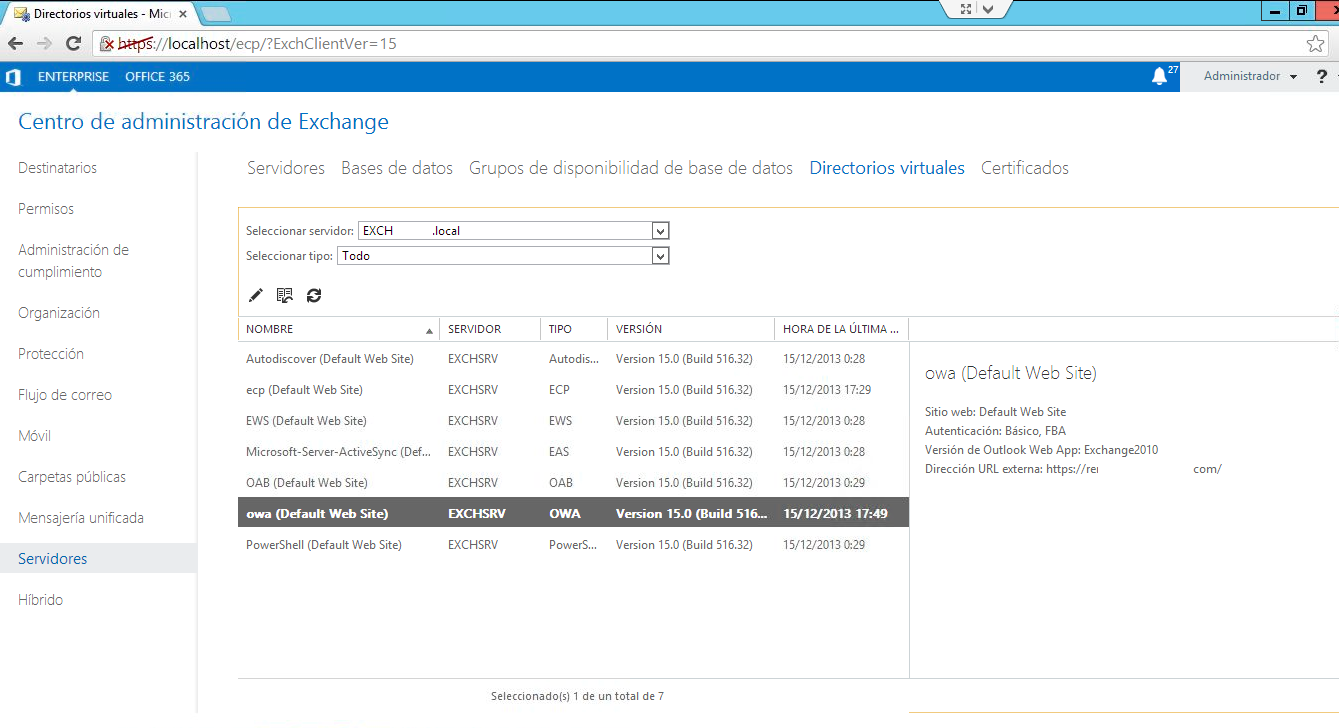Select the Autodiscover (Default Web Site) row
Screen dimensions: 1339x728
573,358
